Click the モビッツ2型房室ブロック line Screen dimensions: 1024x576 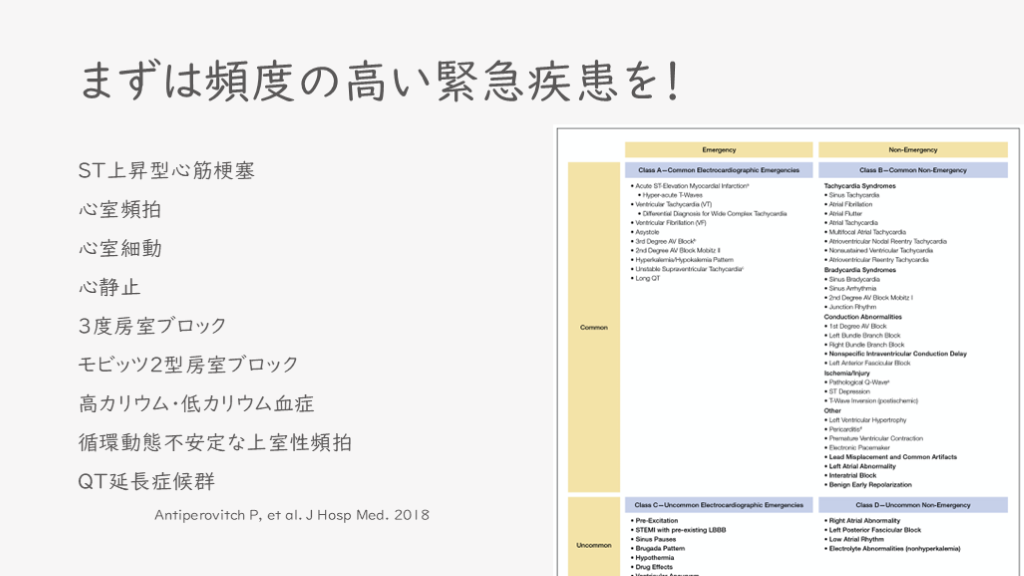pos(188,365)
